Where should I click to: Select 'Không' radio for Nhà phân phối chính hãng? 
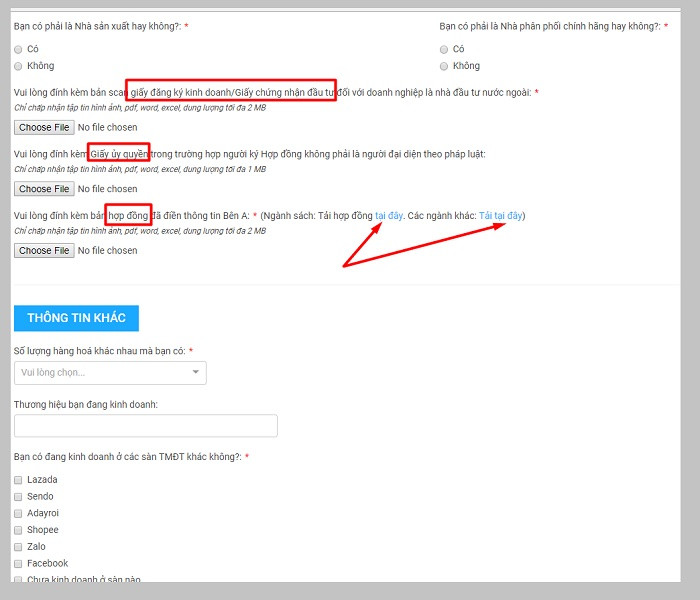(x=444, y=66)
